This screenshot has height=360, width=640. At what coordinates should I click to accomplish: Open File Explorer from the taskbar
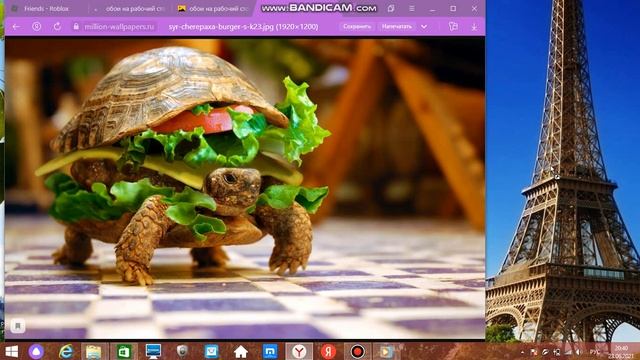(x=93, y=351)
